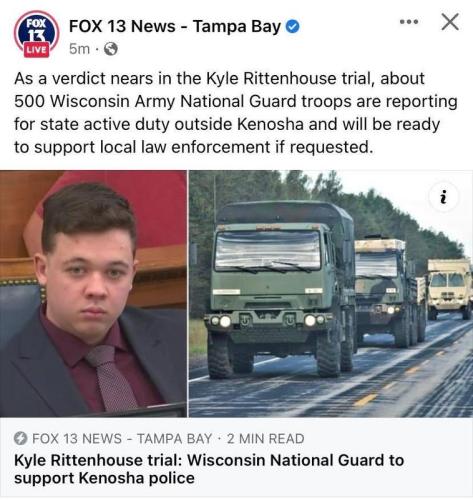Click the FOX 13 NEWS - TAMPA BAY source label

click(x=122, y=438)
